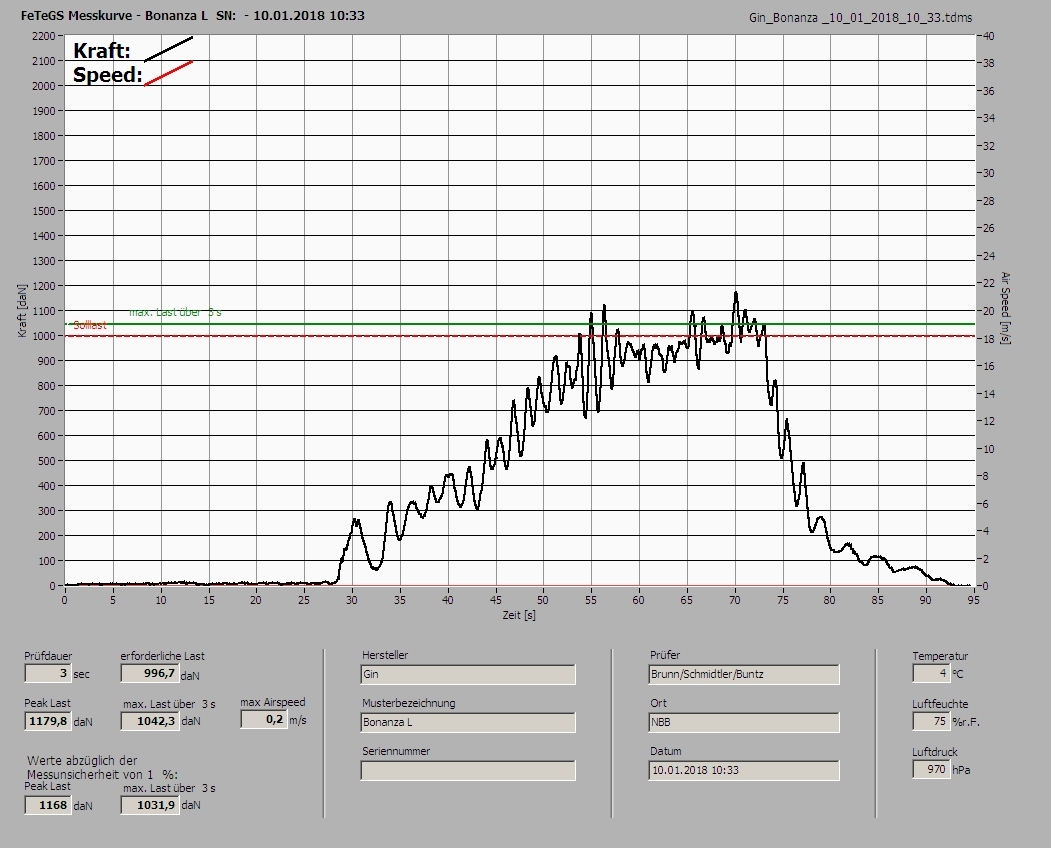1051x848 pixels.
Task: Click the Peak Last value 1179,8
Action: point(48,721)
